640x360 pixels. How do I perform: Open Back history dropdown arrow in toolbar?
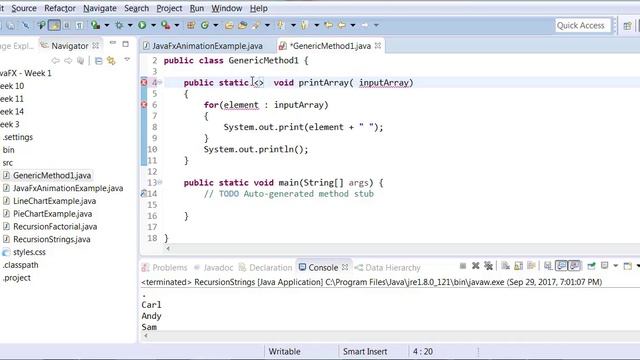(x=353, y=25)
